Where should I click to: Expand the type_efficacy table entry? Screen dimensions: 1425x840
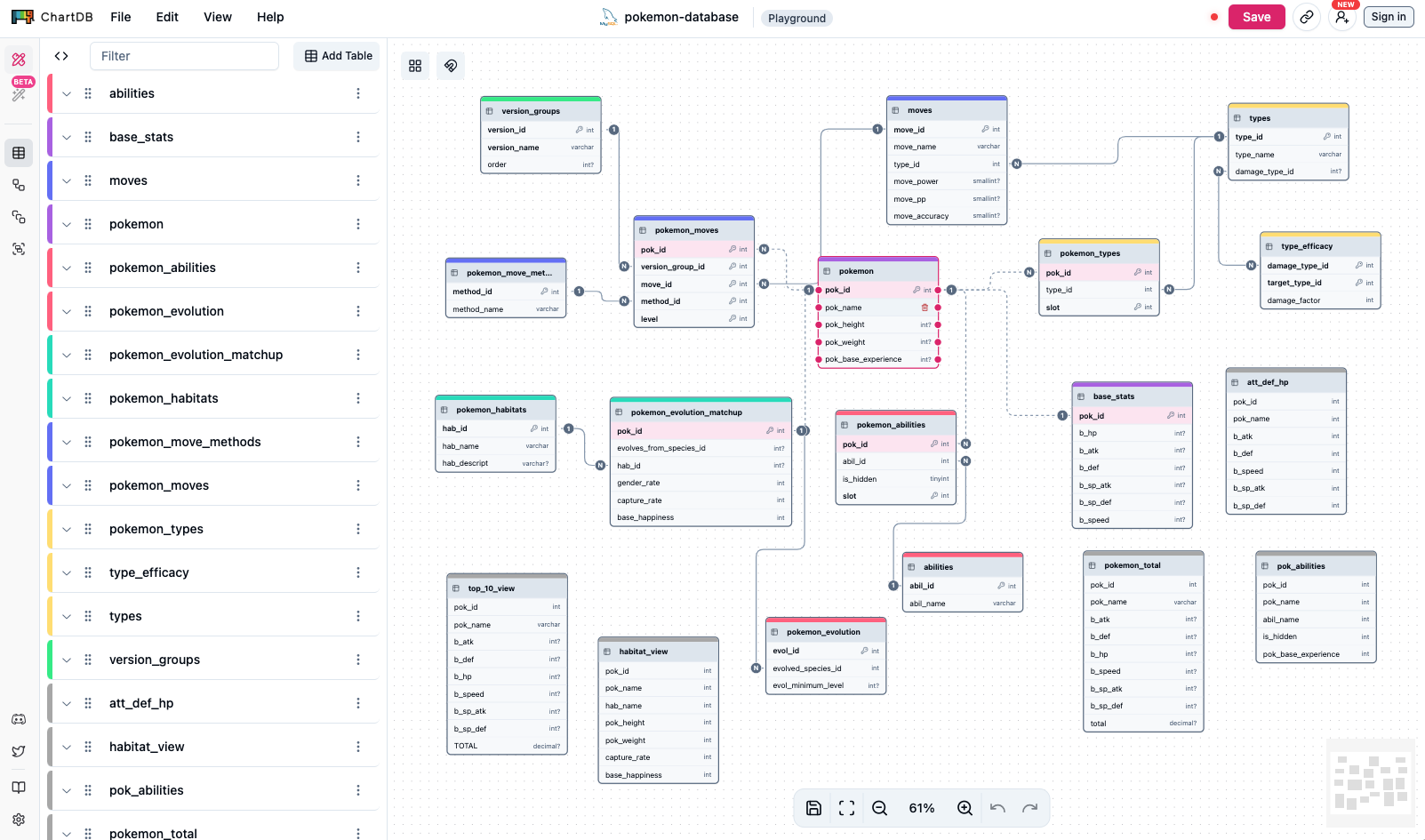(x=67, y=572)
